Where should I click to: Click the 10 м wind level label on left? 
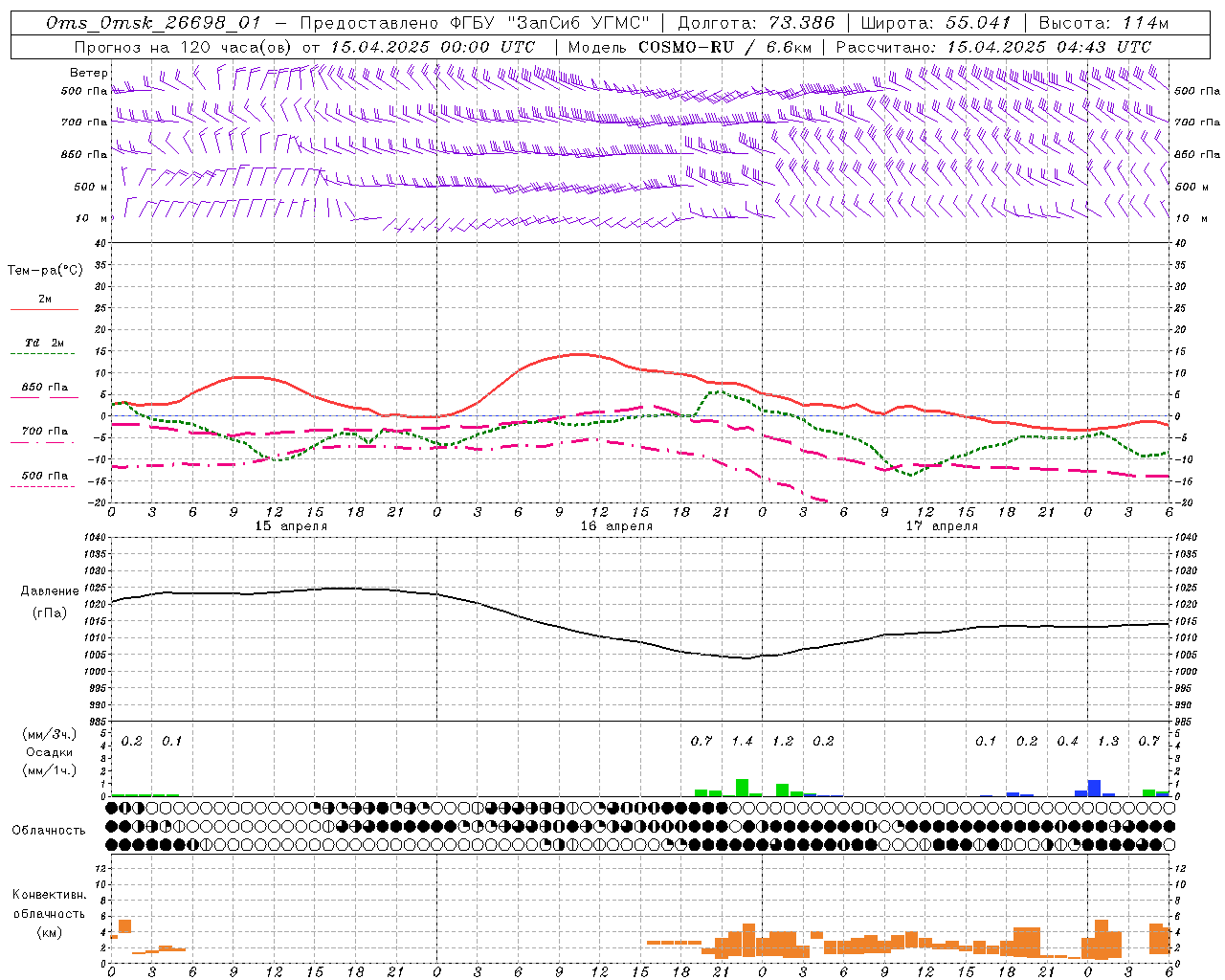pos(91,218)
